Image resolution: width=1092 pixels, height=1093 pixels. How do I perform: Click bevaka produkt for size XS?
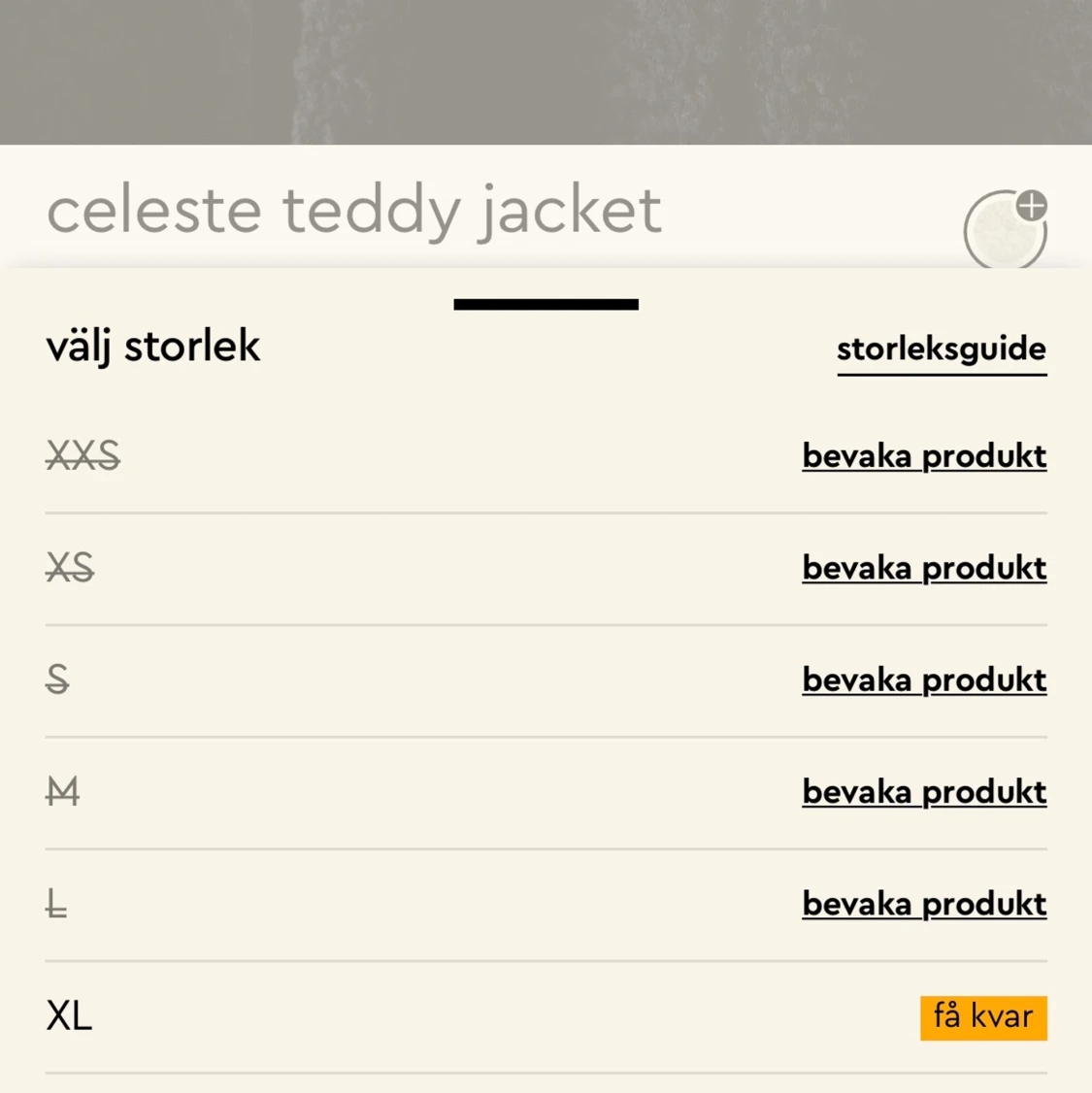[924, 568]
